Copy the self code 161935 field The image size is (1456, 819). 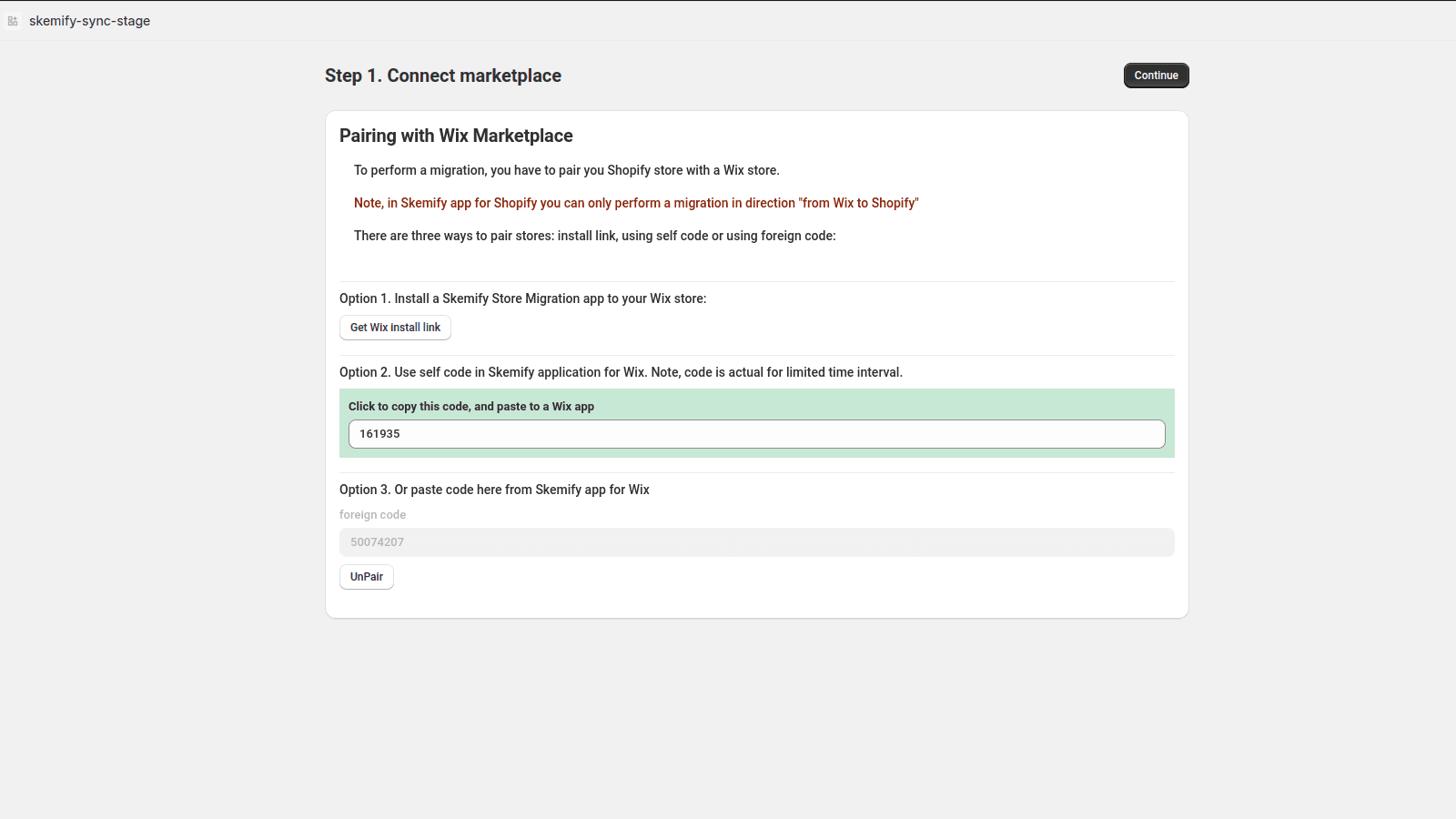[756, 434]
